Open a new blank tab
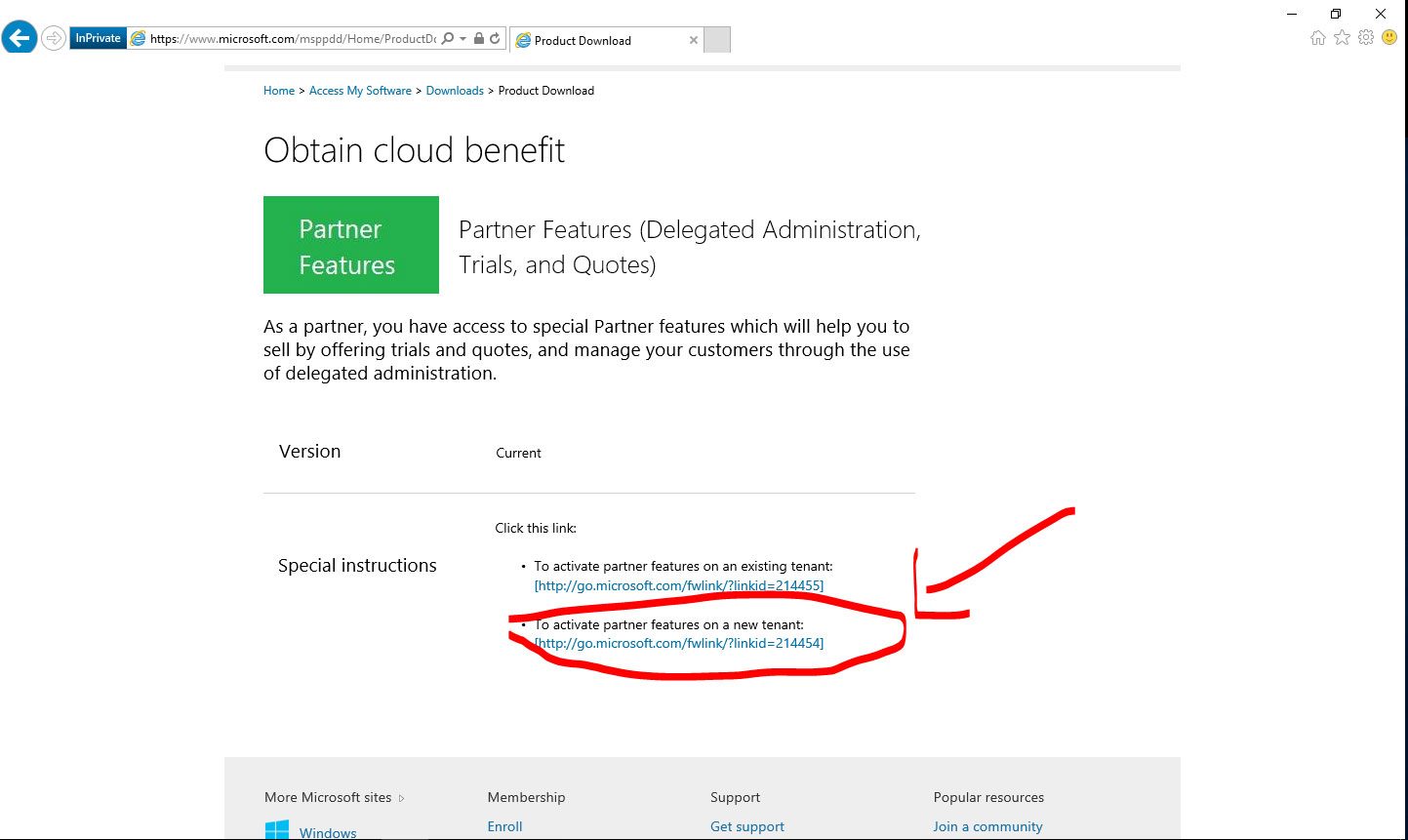This screenshot has width=1408, height=840. coord(717,40)
